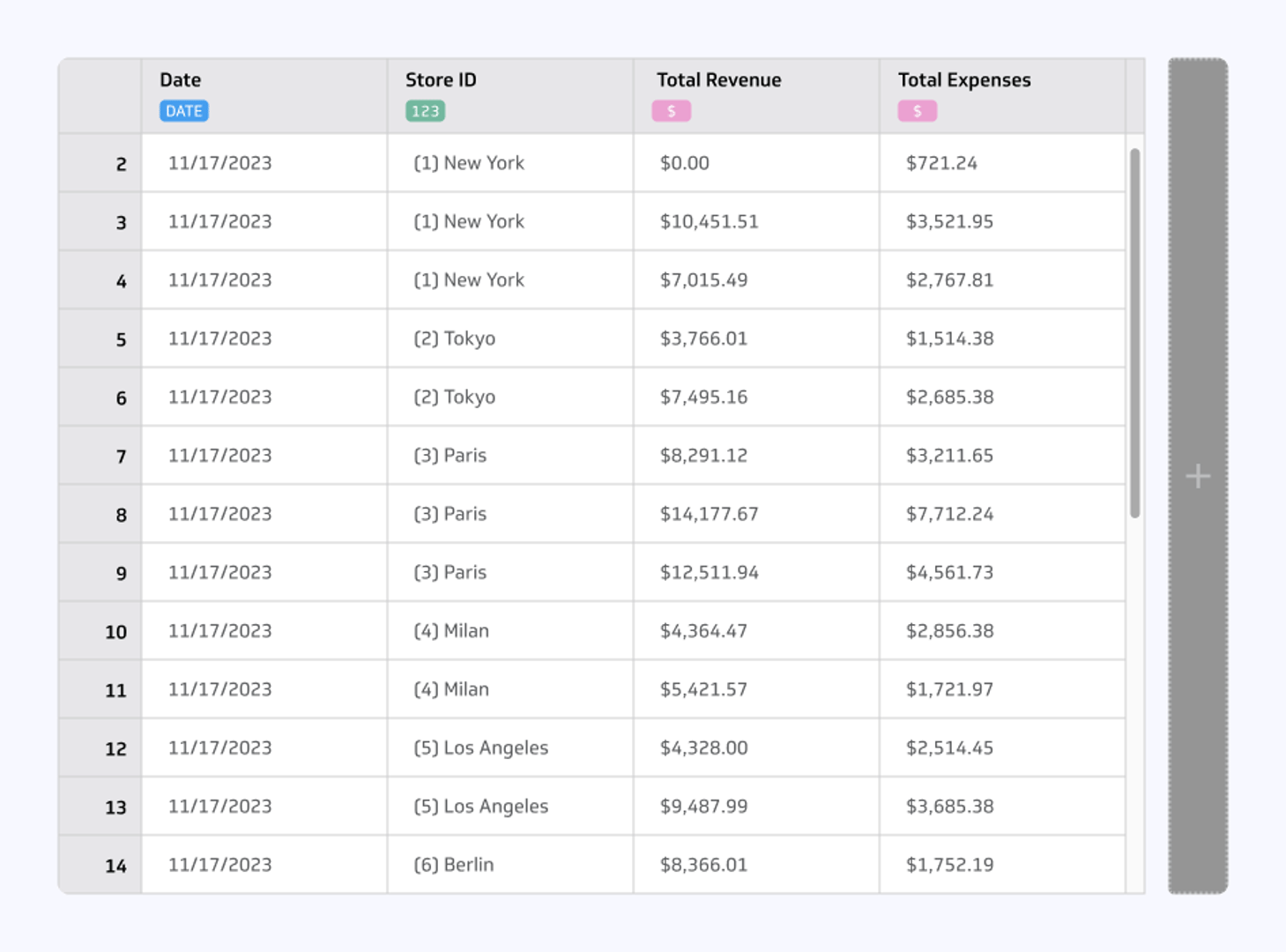
Task: Select the Total Expenses column header
Action: (1002, 96)
